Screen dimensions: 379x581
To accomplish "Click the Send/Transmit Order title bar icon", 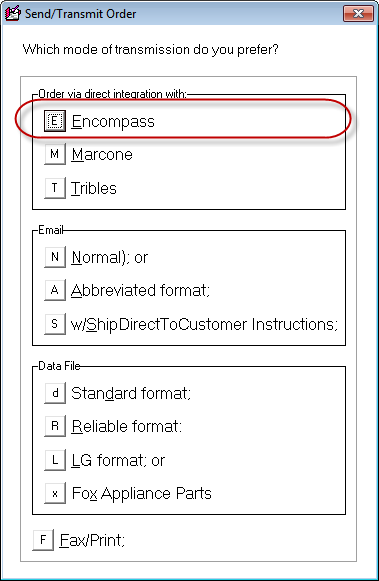I will tap(12, 14).
